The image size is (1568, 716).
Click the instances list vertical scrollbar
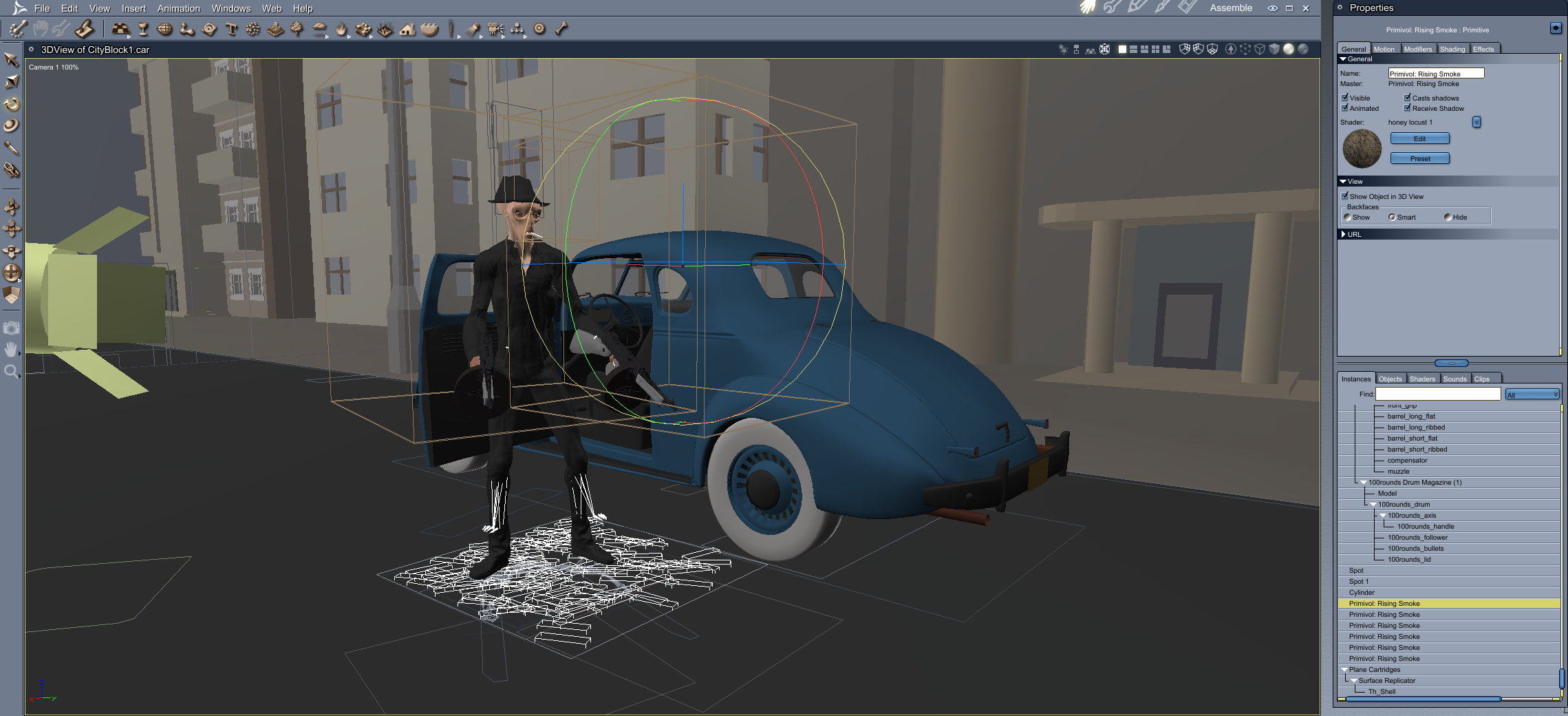[x=1562, y=677]
